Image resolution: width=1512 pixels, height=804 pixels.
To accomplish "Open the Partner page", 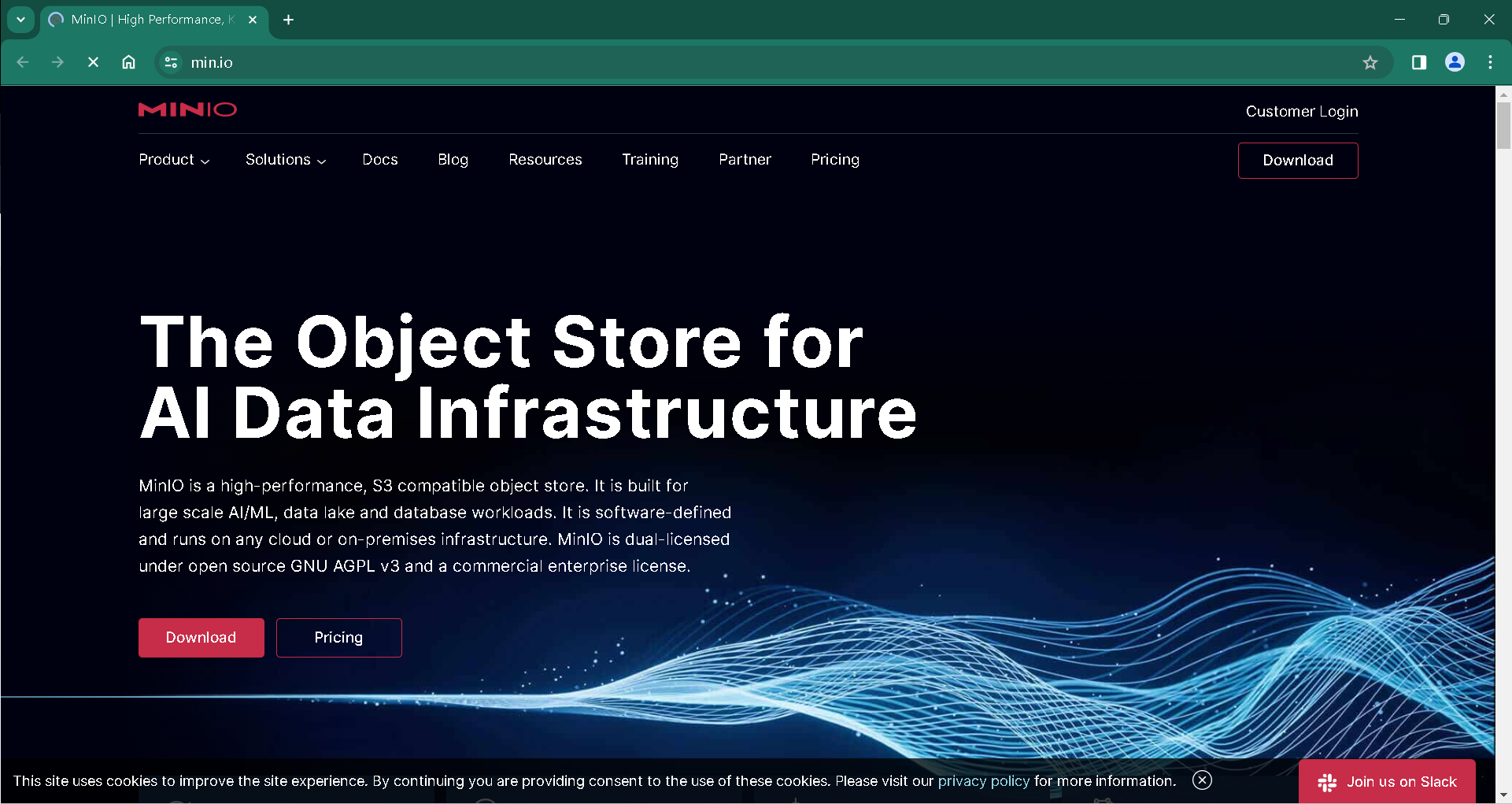I will tap(745, 160).
